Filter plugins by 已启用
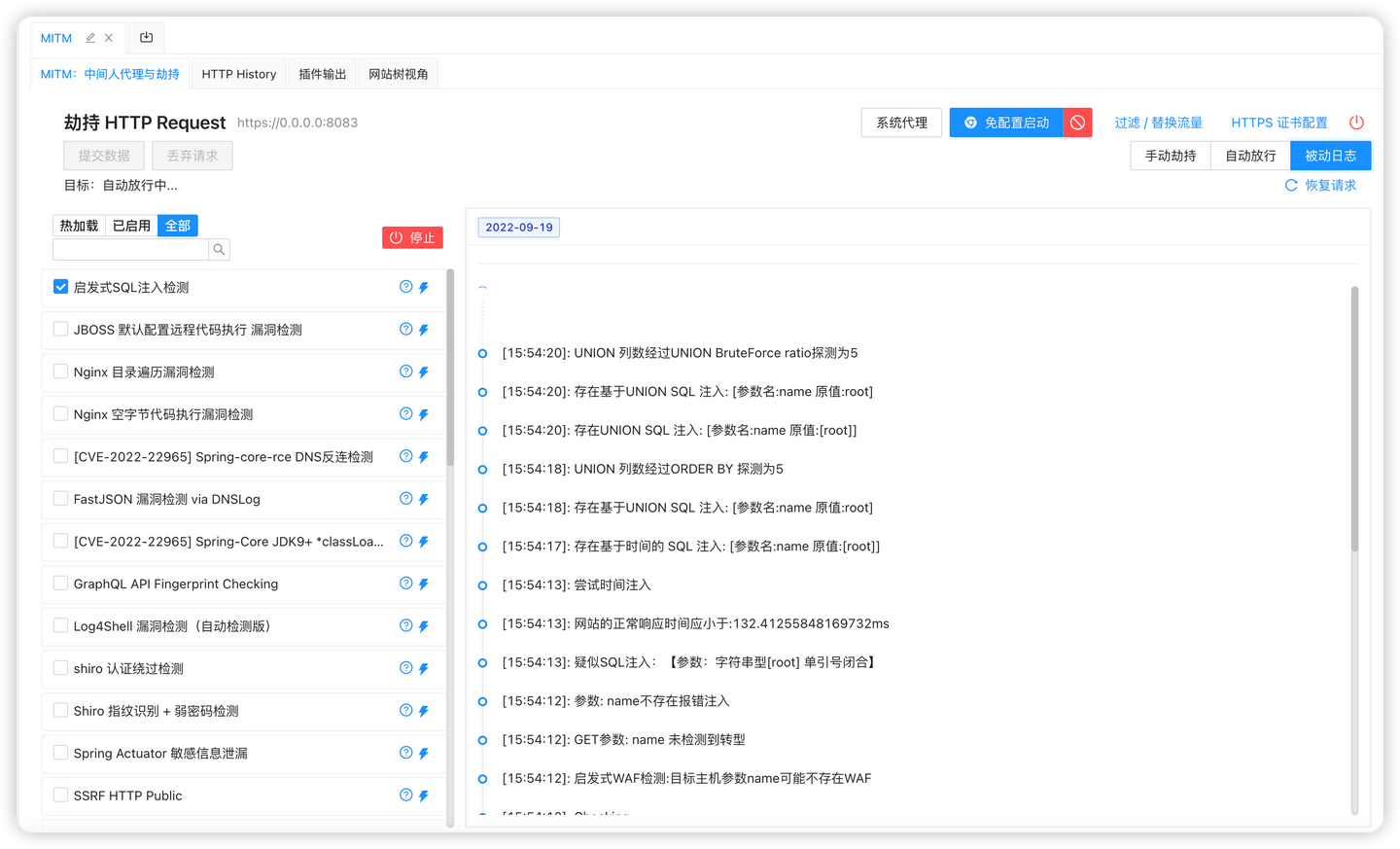The width and height of the screenshot is (1400, 849). point(131,226)
